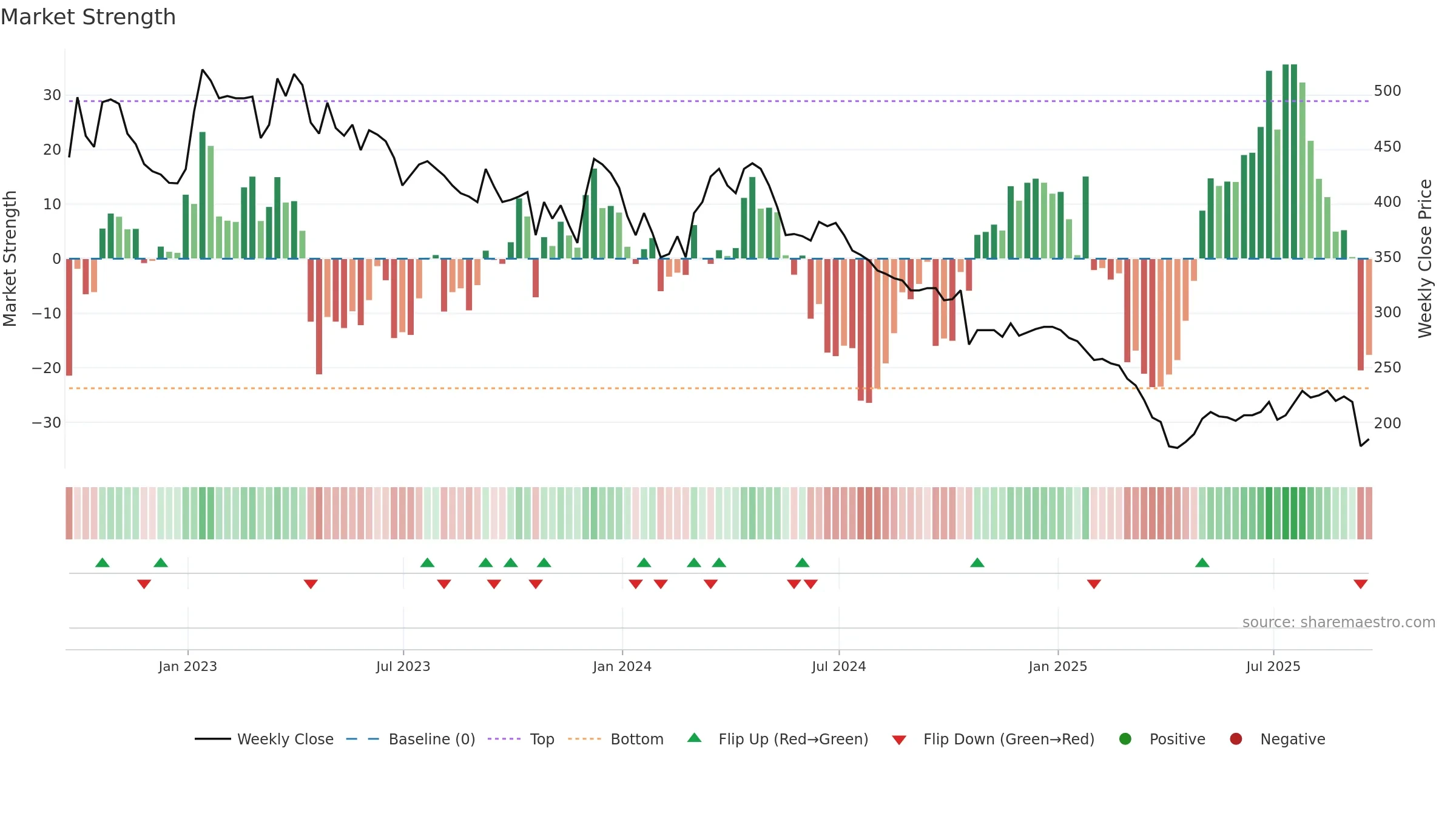Image resolution: width=1456 pixels, height=819 pixels.
Task: Toggle the Bottom legend entry
Action: (x=615, y=739)
